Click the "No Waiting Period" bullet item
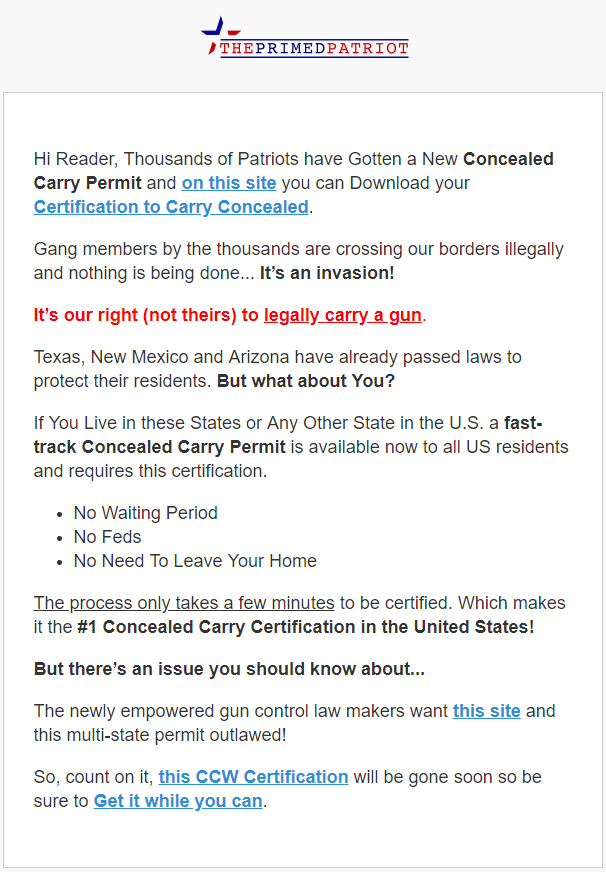This screenshot has width=606, height=872. click(145, 513)
